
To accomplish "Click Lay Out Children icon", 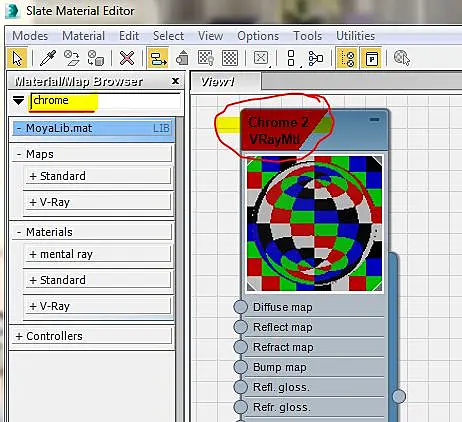I will (315, 58).
